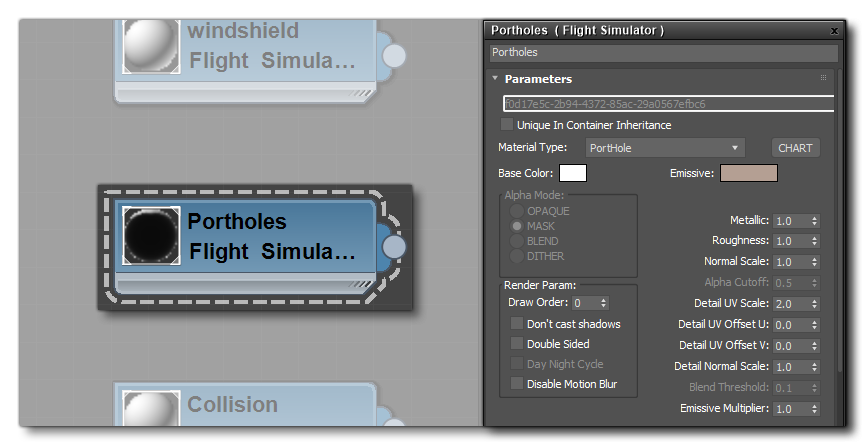Click the Detail UV Offset U field
Viewport: 866px width, 446px height.
point(791,325)
